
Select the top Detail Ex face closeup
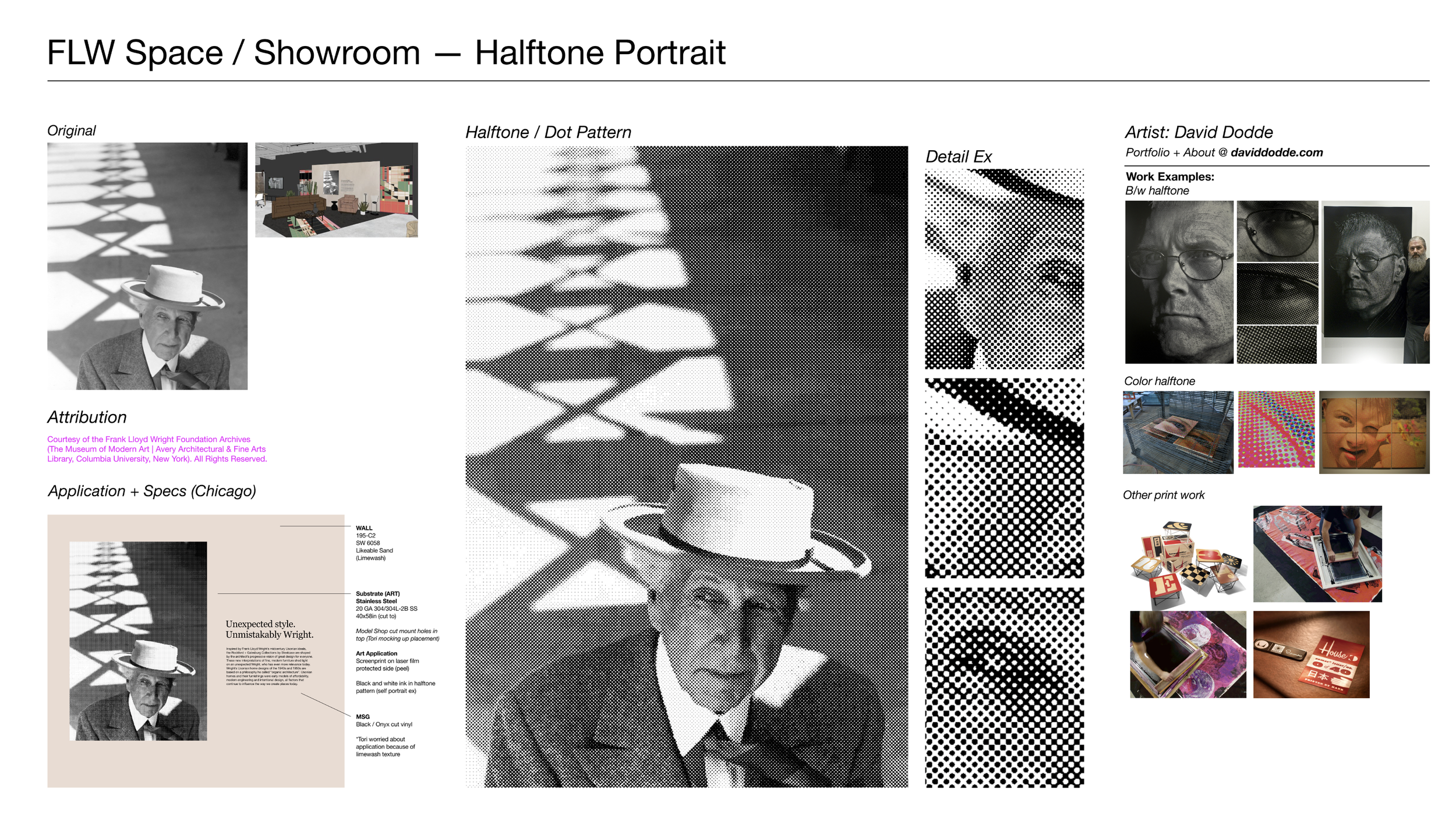tap(1004, 268)
